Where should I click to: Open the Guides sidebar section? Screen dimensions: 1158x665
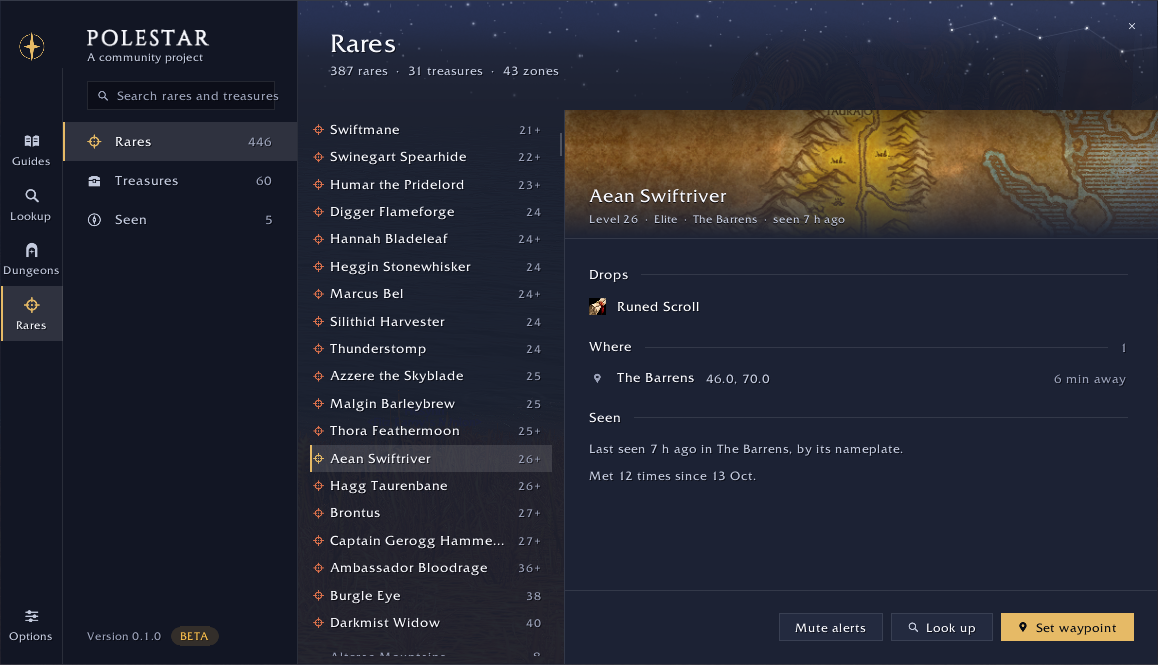tap(31, 150)
